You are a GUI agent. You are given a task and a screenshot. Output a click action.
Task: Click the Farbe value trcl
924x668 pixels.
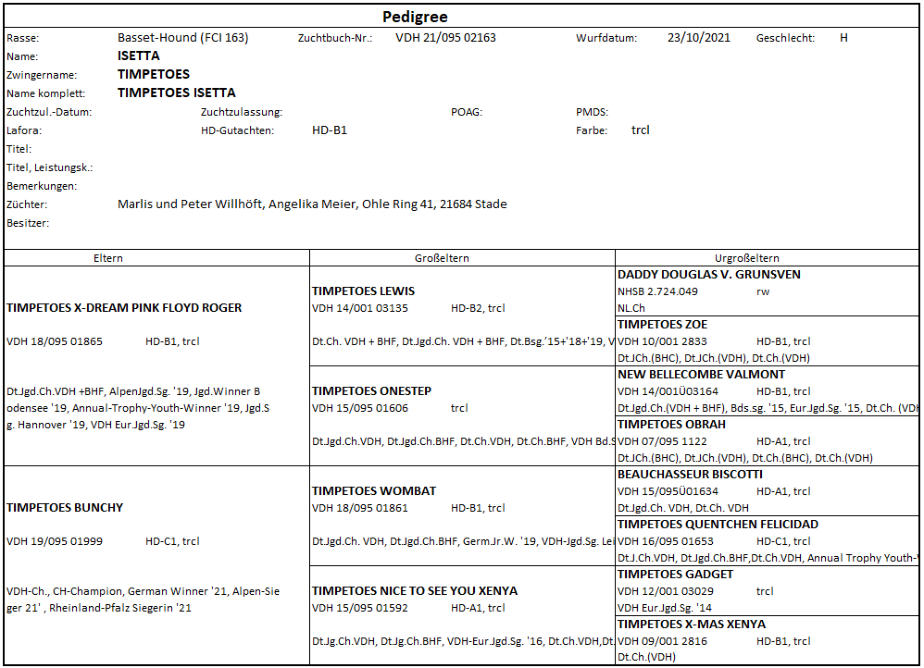point(640,130)
